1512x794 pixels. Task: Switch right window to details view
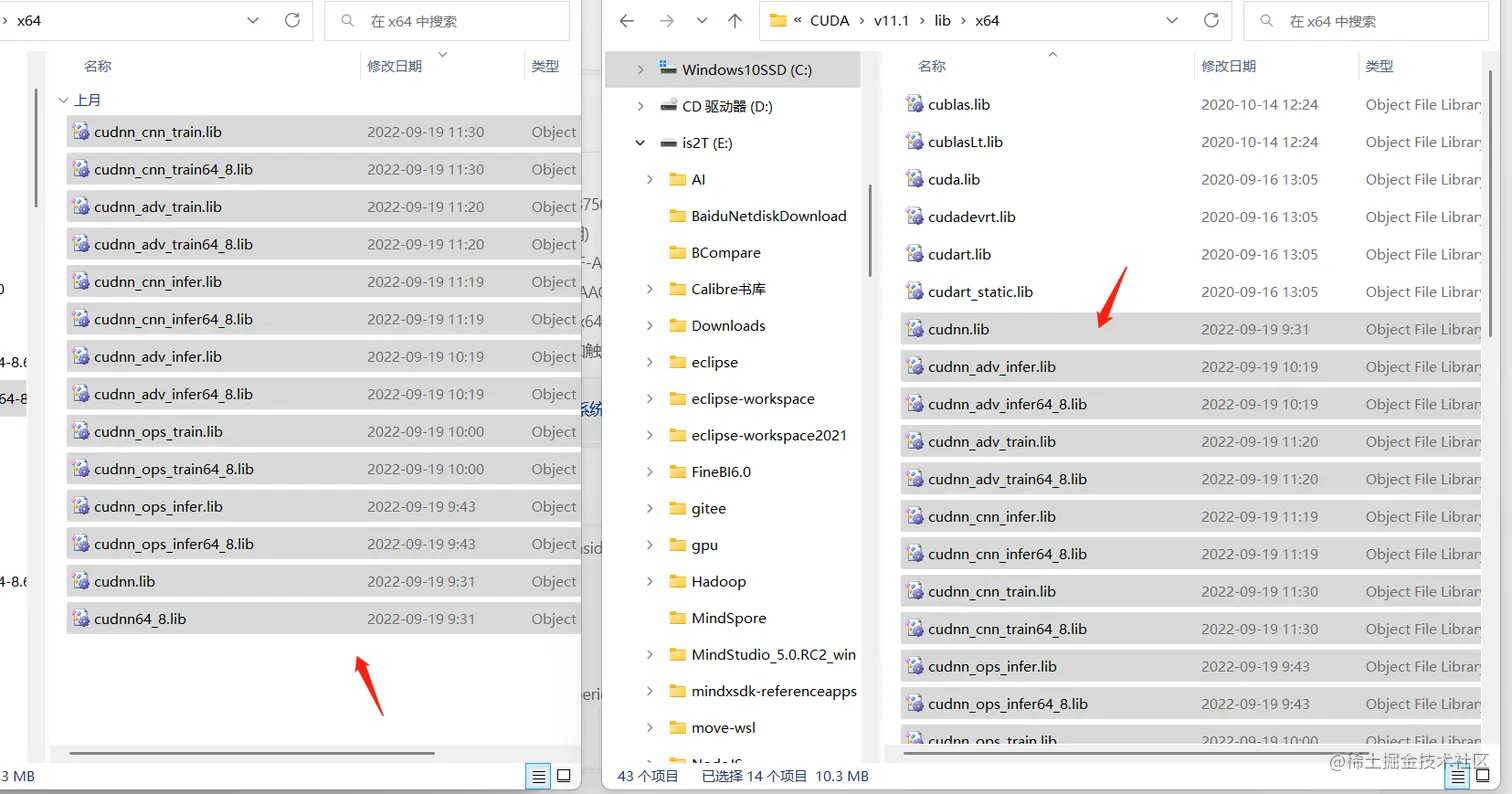tap(1458, 776)
